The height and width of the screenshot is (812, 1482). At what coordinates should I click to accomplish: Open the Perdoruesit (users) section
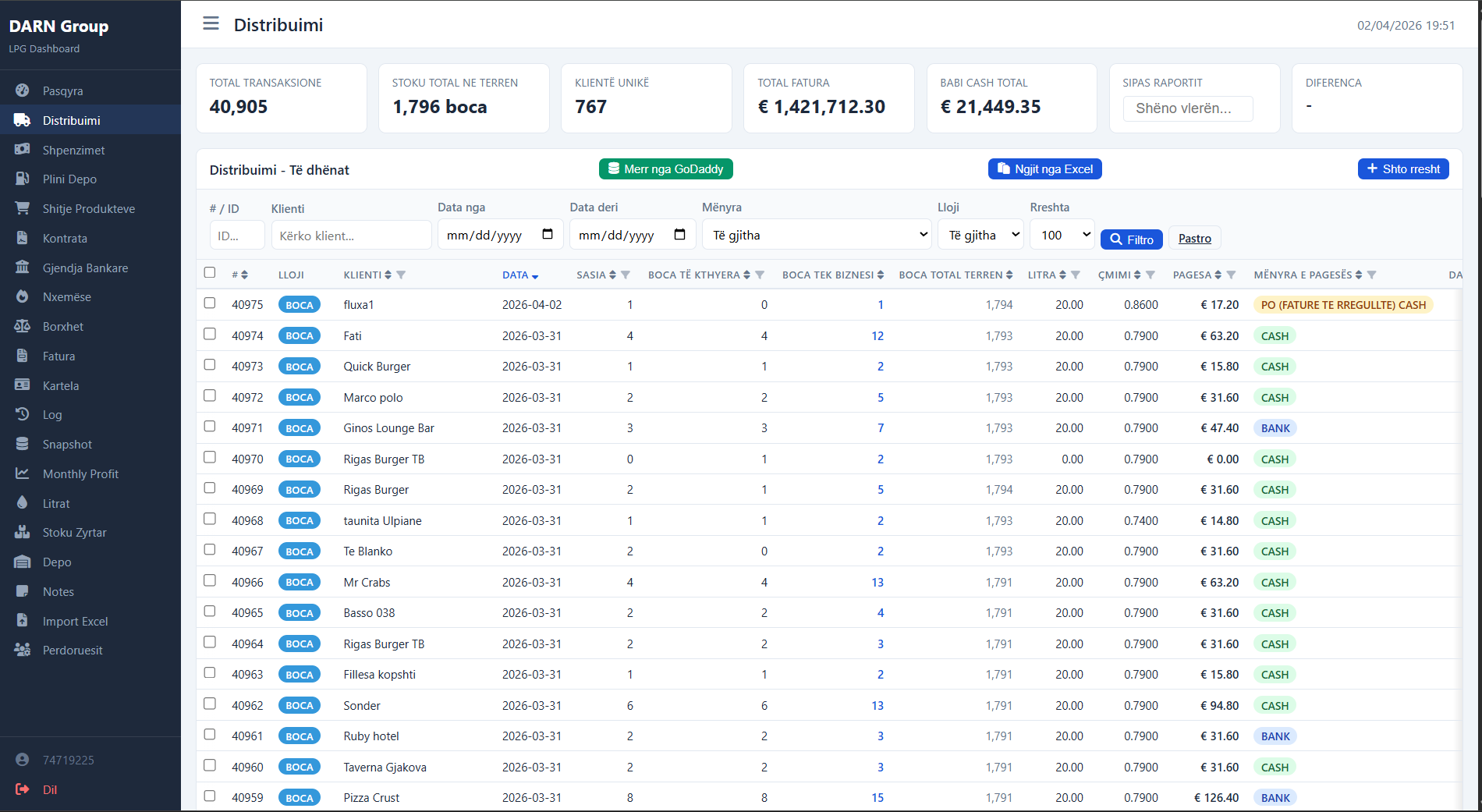point(71,650)
